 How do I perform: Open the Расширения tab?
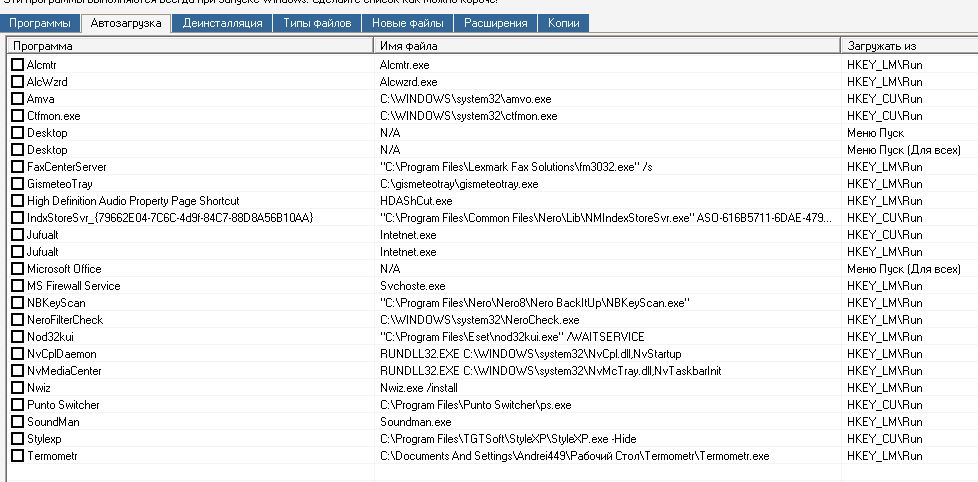pyautogui.click(x=495, y=24)
